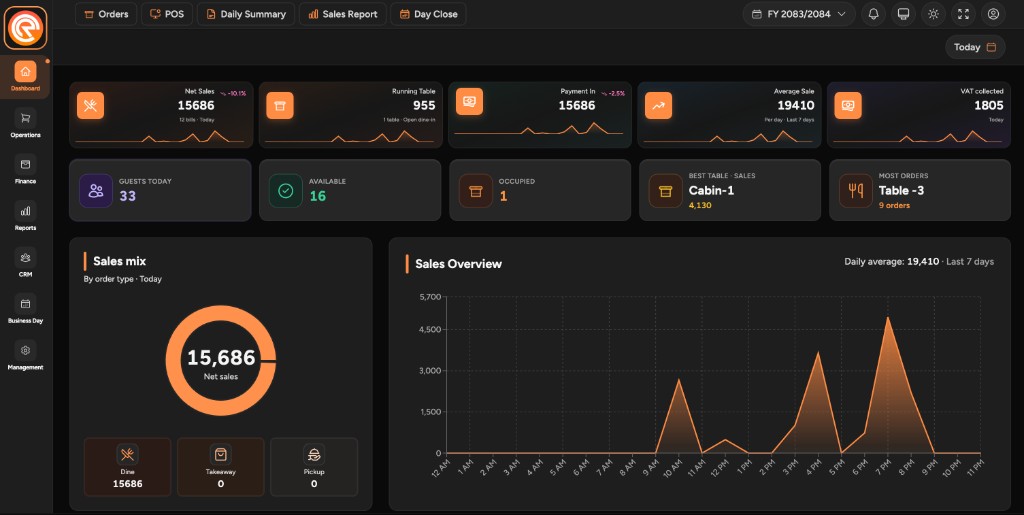Viewport: 1024px width, 515px height.
Task: Open Management settings in the sidebar
Action: [25, 356]
